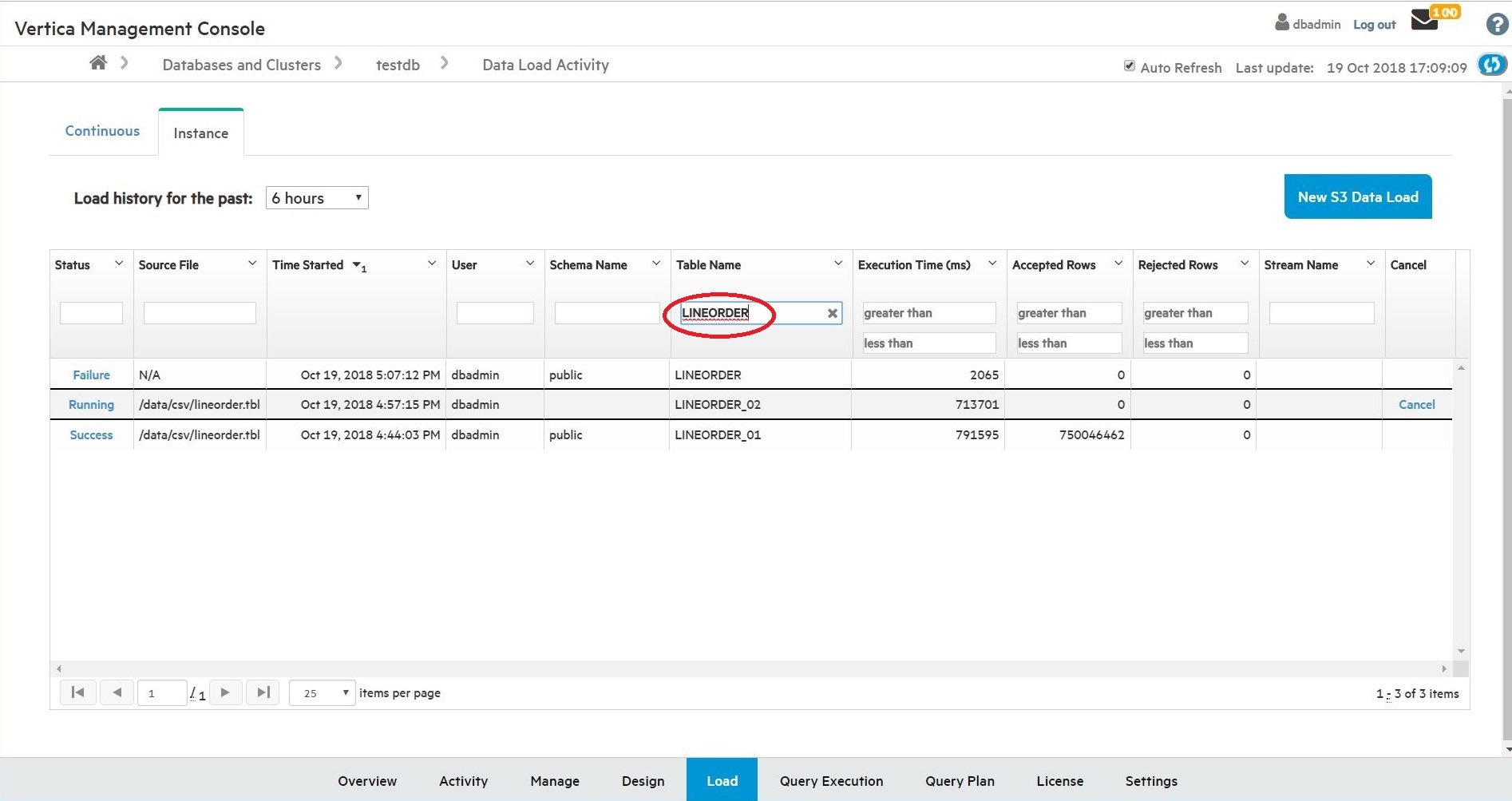Open the messages envelope icon

point(1424,21)
